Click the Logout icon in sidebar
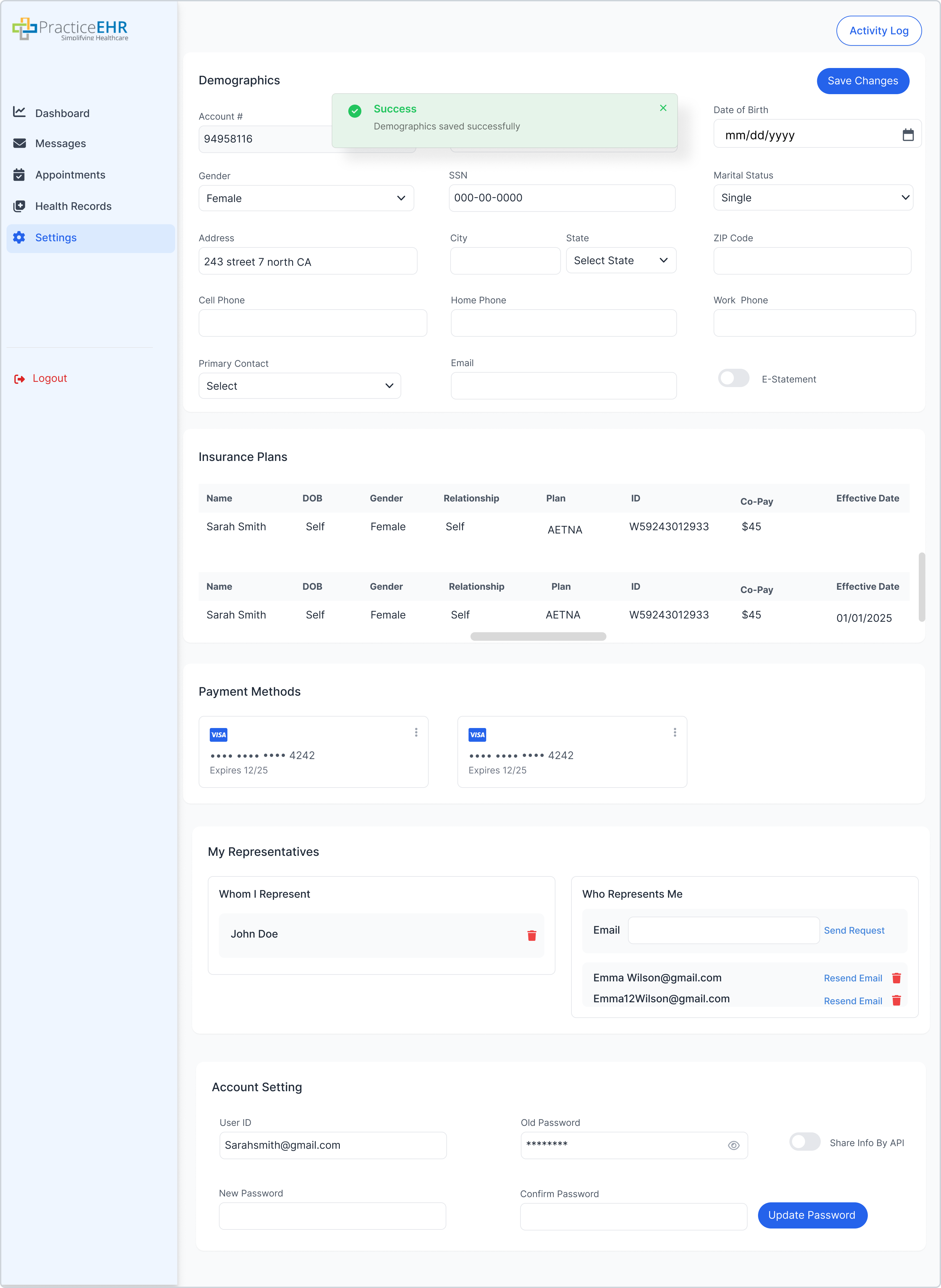The width and height of the screenshot is (941, 1288). point(19,379)
